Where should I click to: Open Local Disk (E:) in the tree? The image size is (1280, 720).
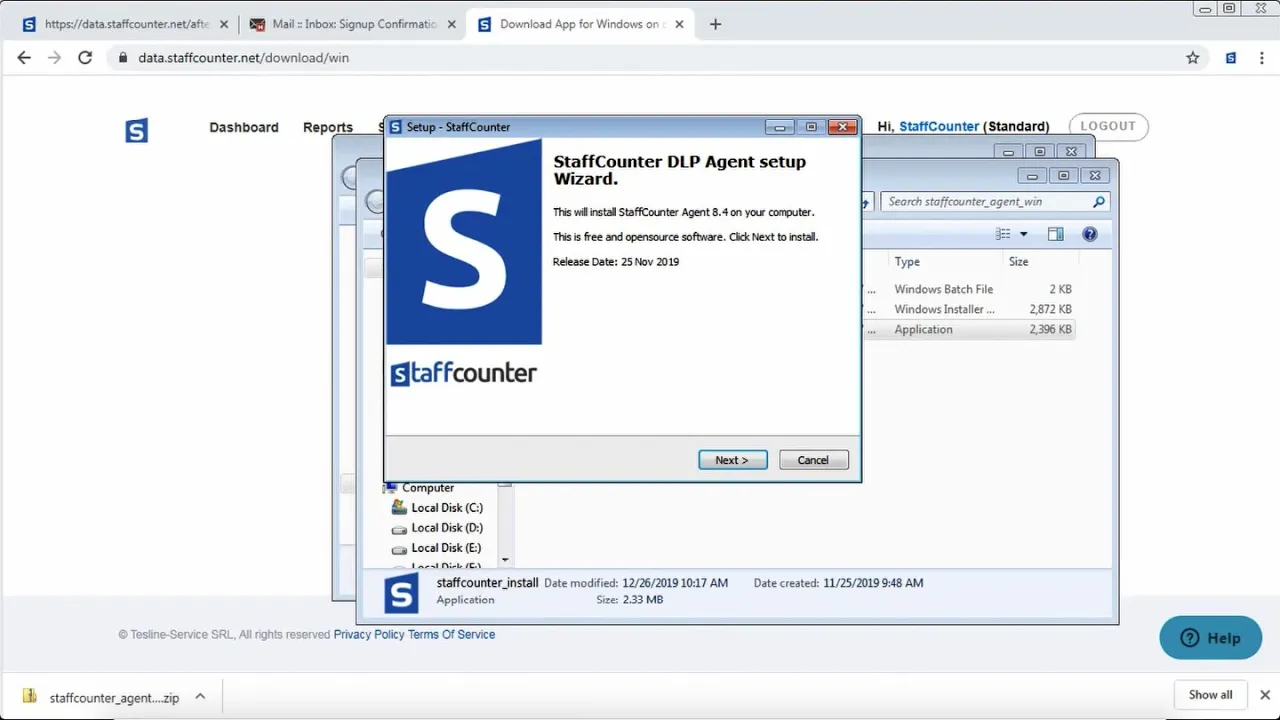point(446,548)
